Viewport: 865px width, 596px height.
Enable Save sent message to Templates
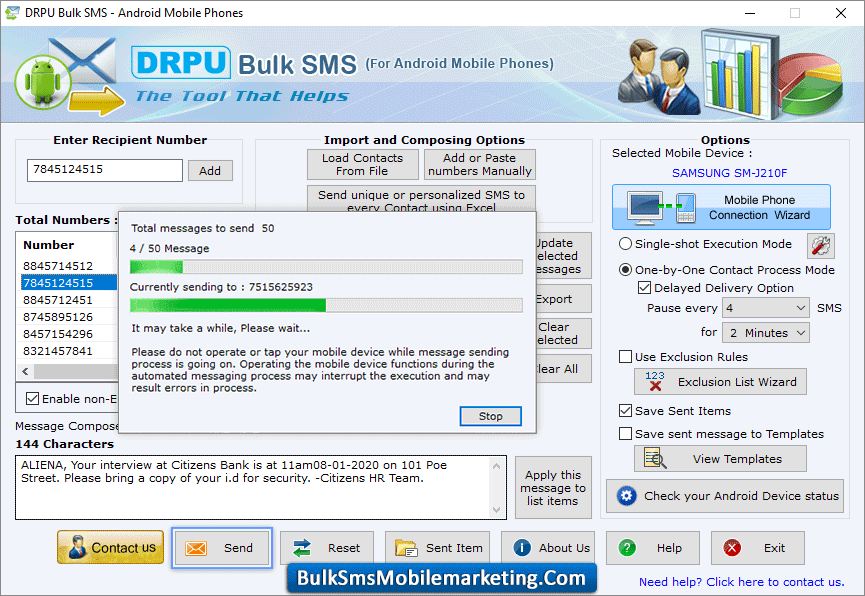click(x=625, y=434)
